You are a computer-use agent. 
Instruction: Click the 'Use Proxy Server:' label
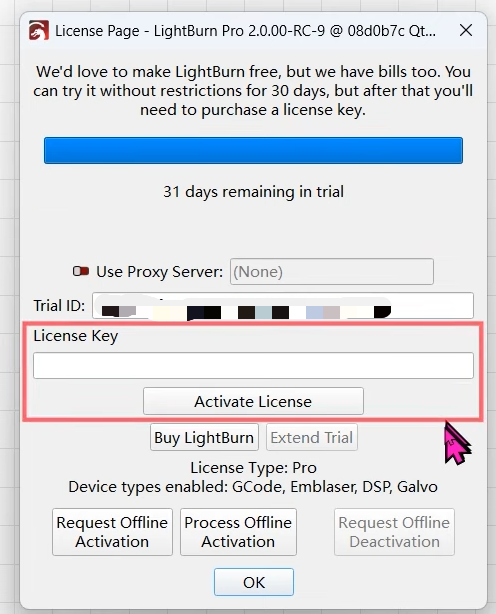tap(160, 272)
